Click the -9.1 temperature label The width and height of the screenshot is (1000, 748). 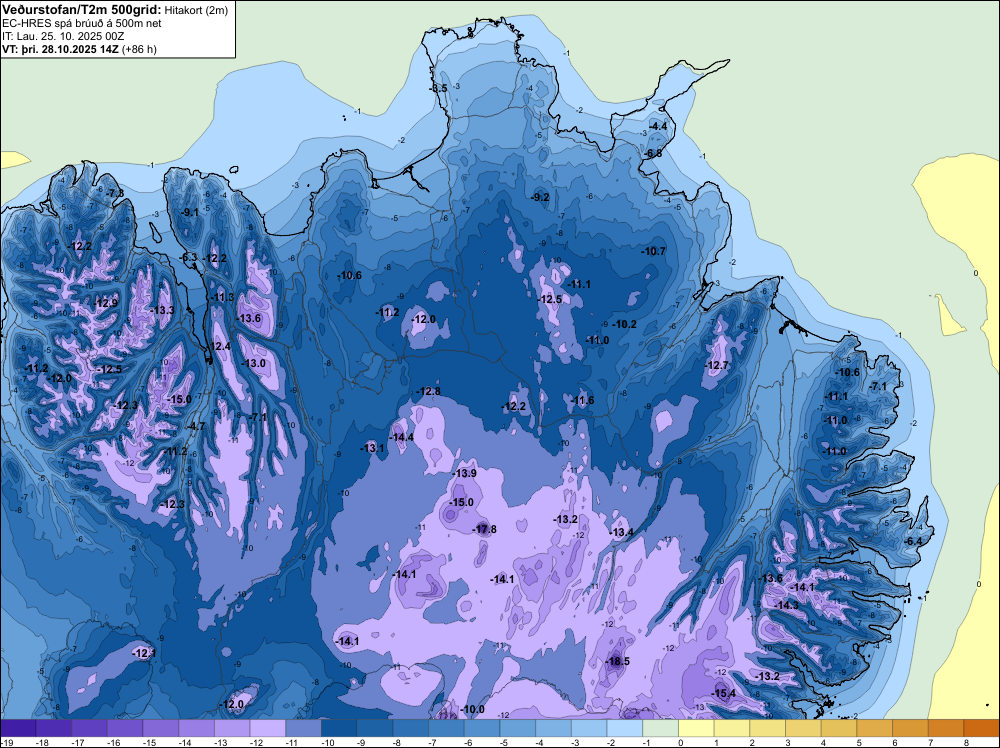pos(189,212)
